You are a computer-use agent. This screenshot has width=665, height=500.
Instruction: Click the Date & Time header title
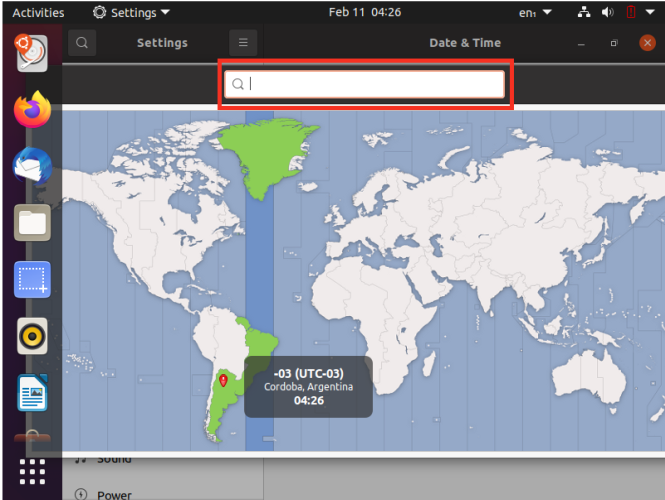tap(465, 43)
